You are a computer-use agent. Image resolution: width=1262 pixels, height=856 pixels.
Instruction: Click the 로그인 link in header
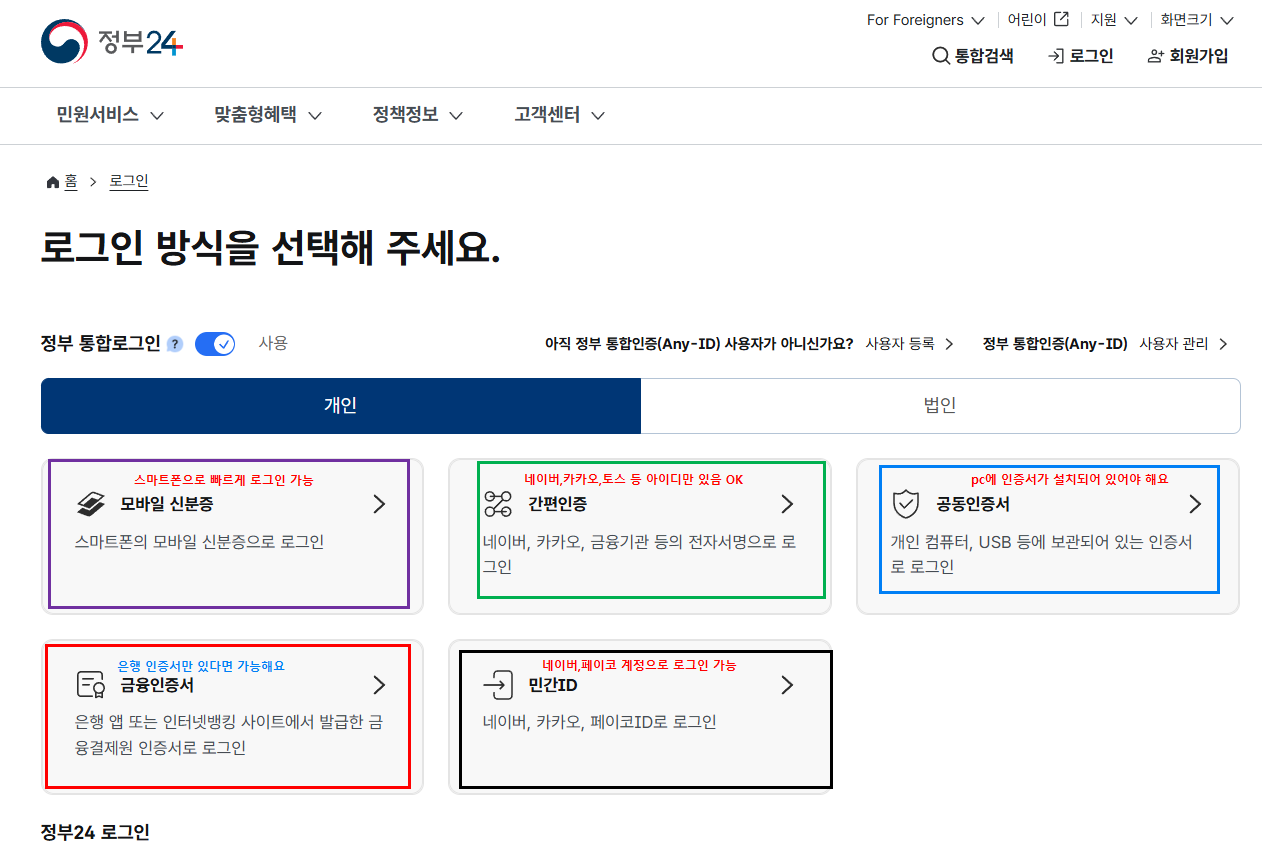click(1080, 56)
